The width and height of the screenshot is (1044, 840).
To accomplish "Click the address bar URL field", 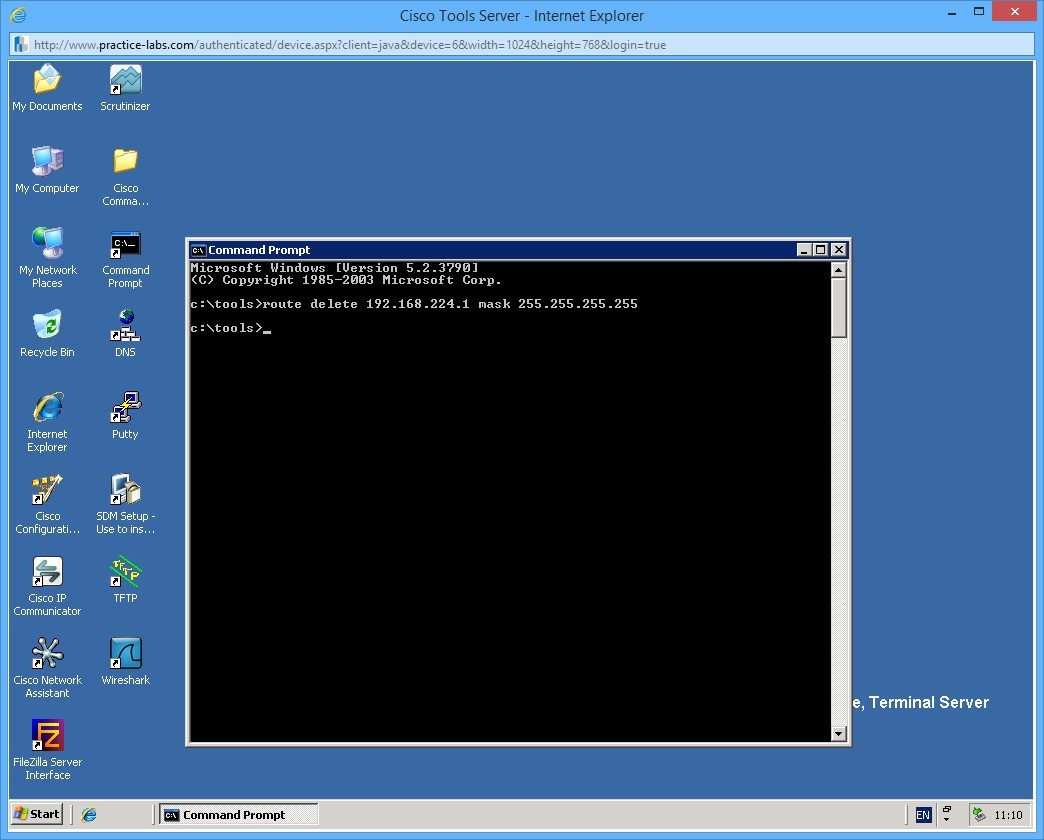I will [400, 44].
